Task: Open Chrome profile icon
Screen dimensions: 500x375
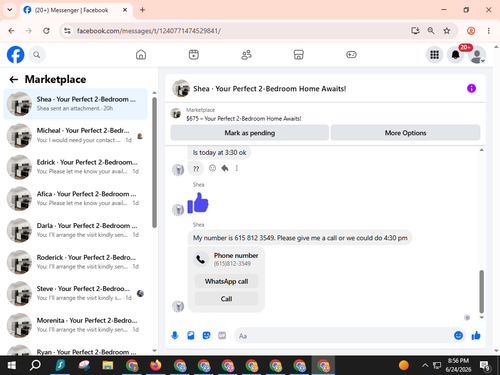Action: pos(471,31)
